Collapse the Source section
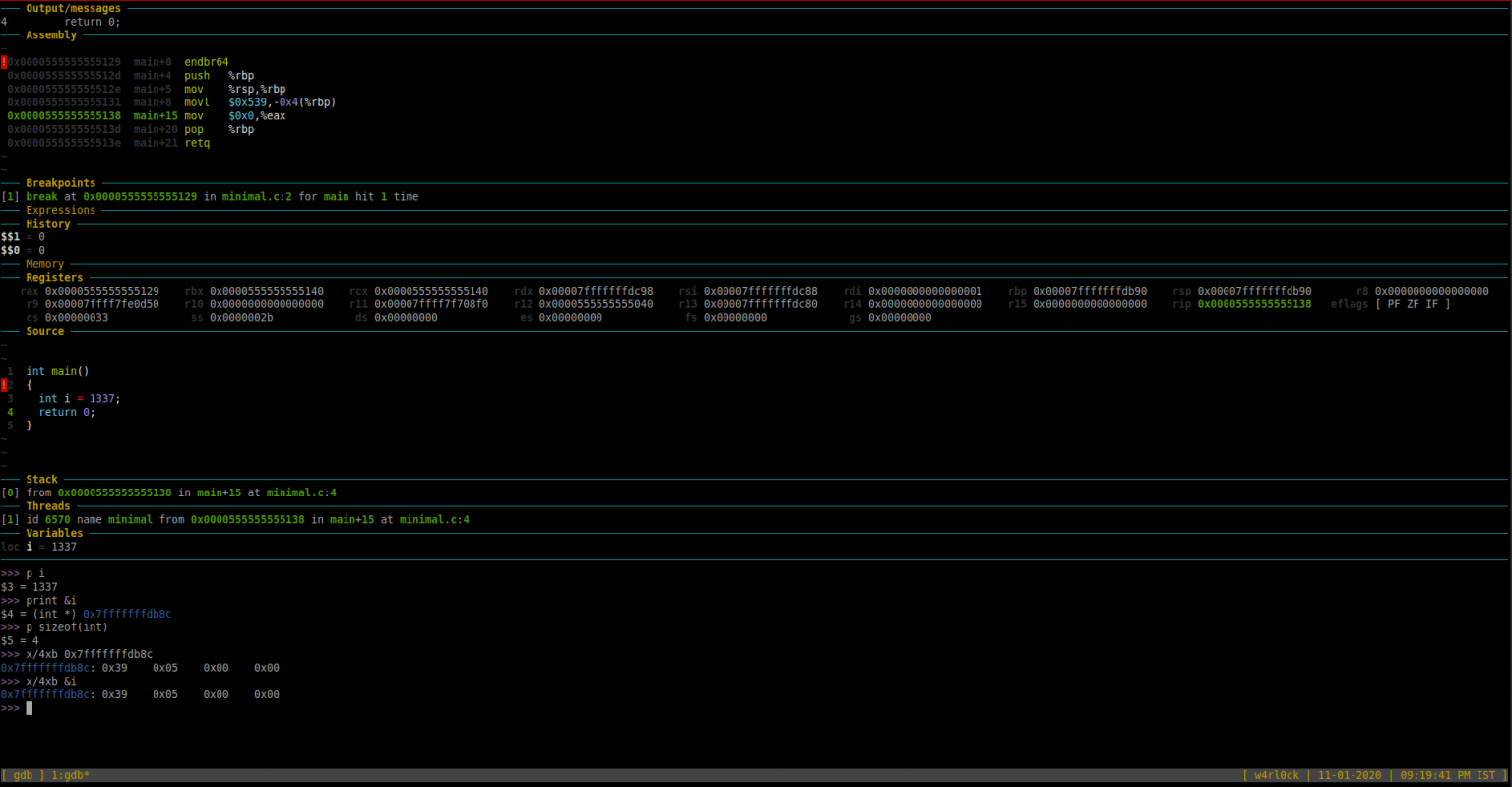The image size is (1512, 787). click(44, 330)
